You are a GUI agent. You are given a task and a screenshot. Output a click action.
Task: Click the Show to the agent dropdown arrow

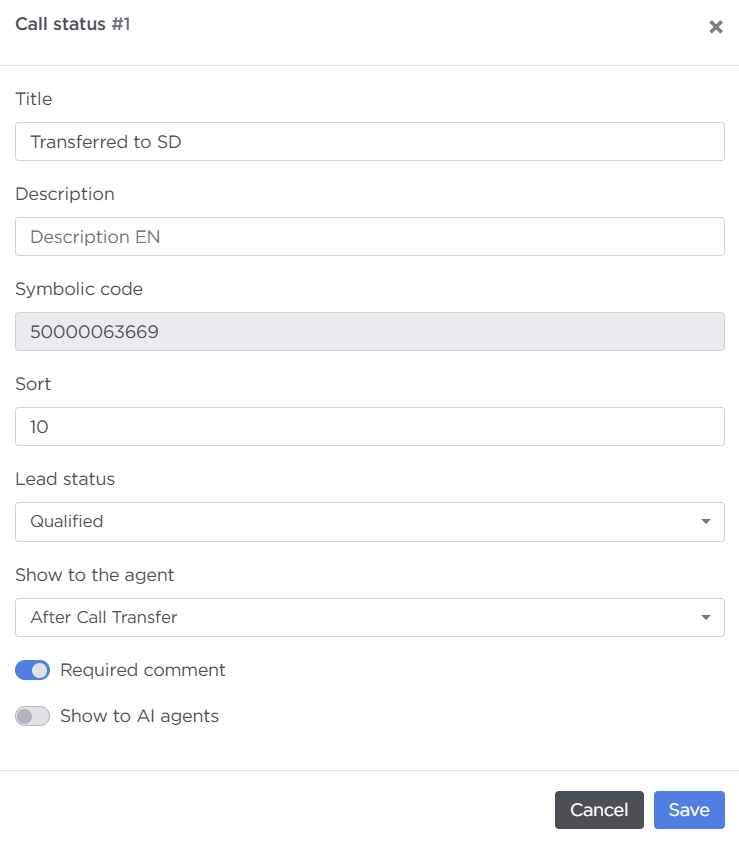(706, 617)
